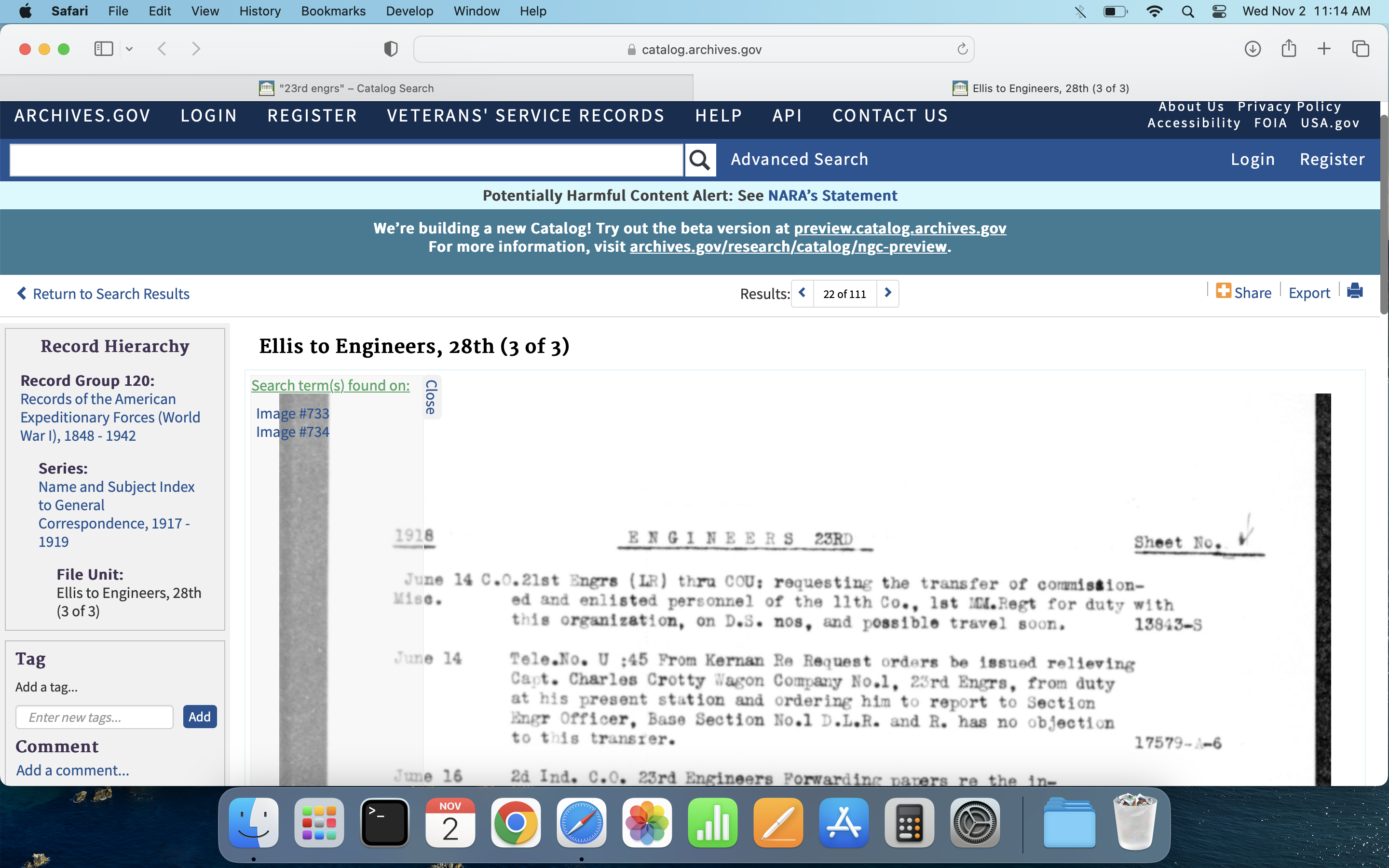Open Safari downloads icon
Viewport: 1389px width, 868px height.
pos(1253,49)
